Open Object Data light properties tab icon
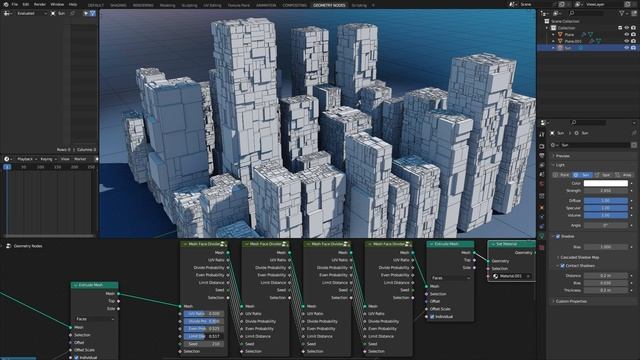 click(542, 236)
